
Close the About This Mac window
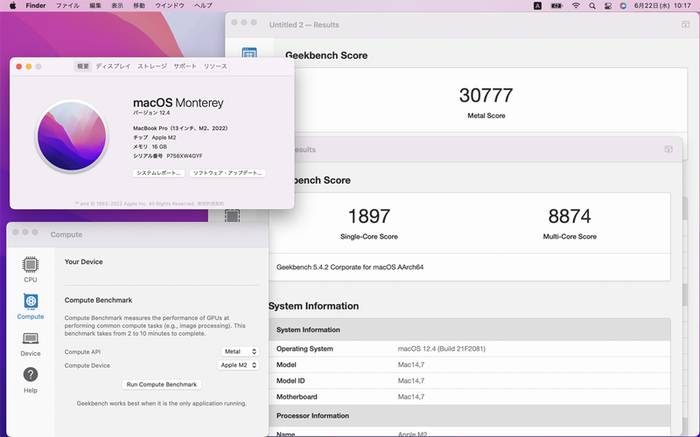(19, 67)
